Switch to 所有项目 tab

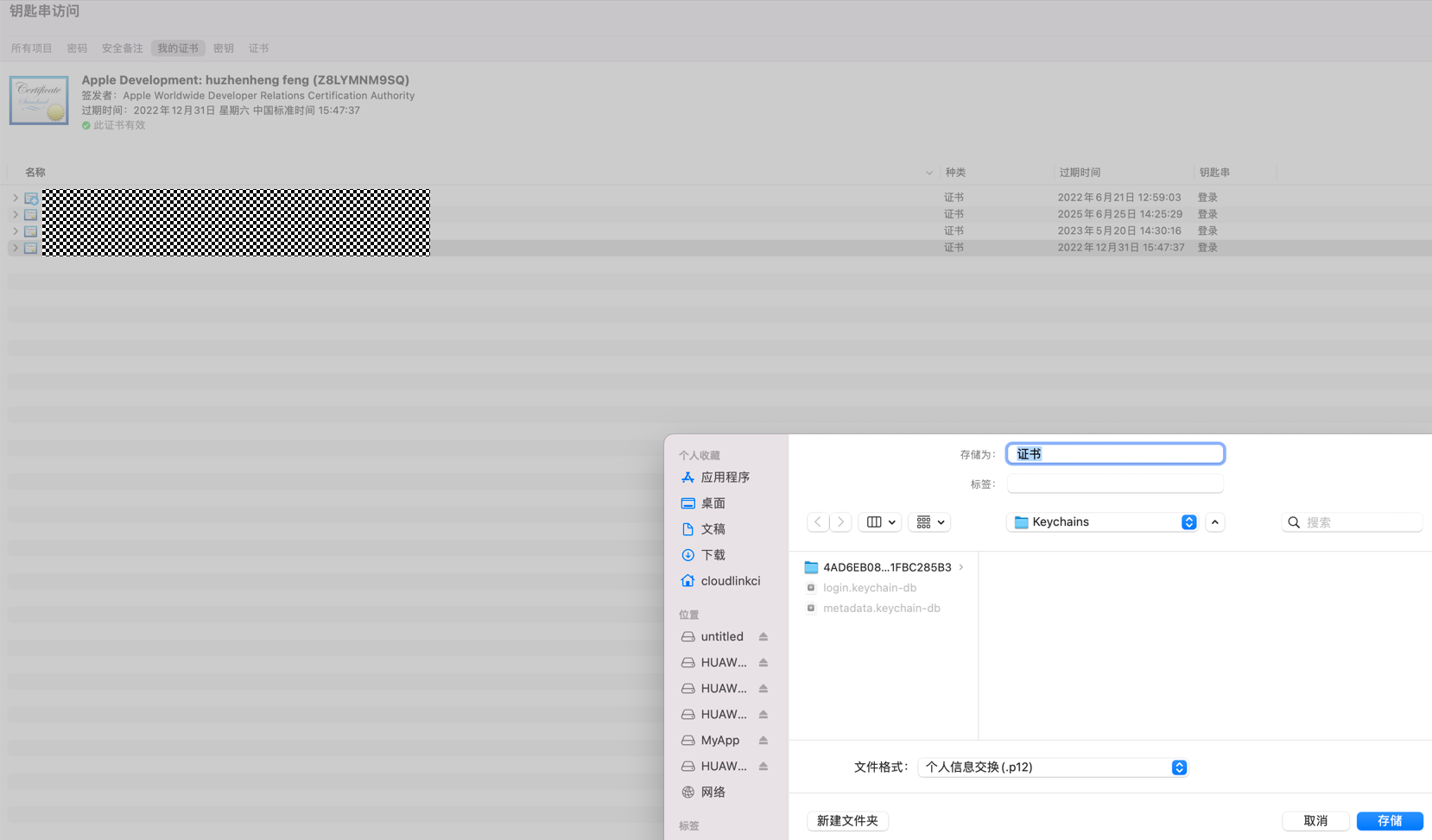point(32,48)
